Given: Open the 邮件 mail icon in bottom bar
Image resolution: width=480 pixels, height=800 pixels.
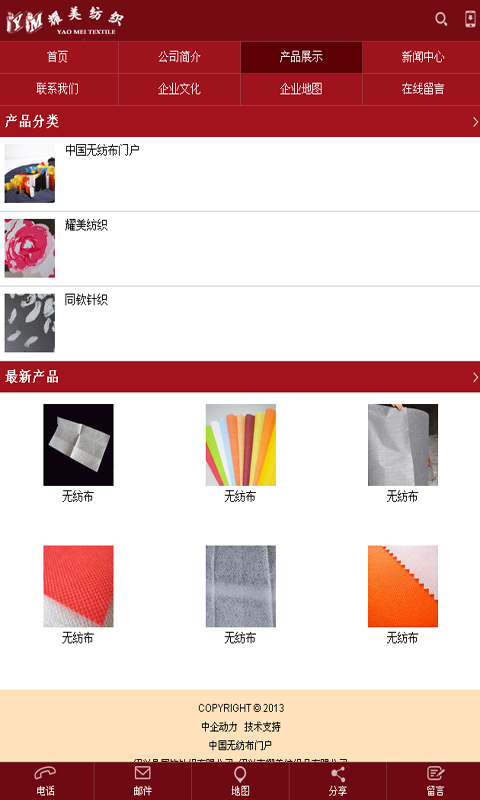Looking at the screenshot, I should point(142,773).
